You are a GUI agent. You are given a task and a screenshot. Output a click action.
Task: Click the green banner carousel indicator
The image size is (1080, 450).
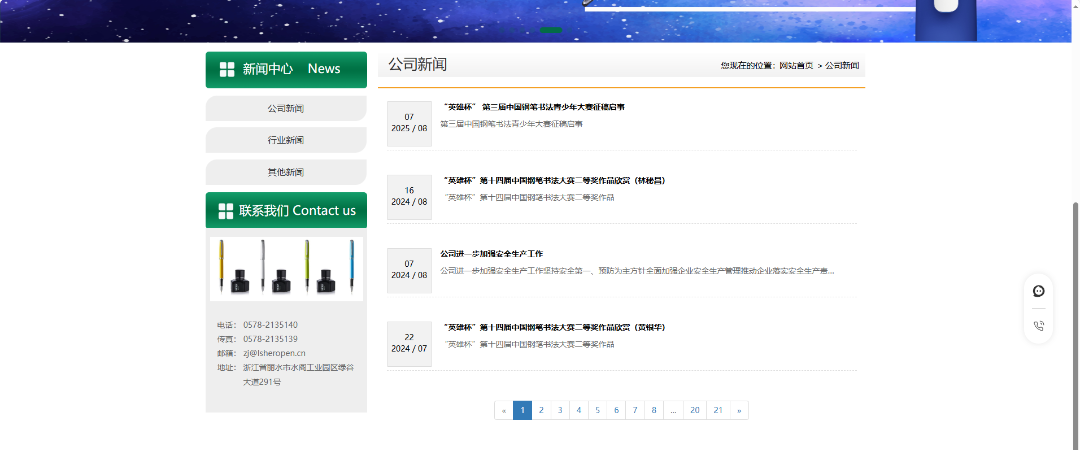(x=550, y=31)
